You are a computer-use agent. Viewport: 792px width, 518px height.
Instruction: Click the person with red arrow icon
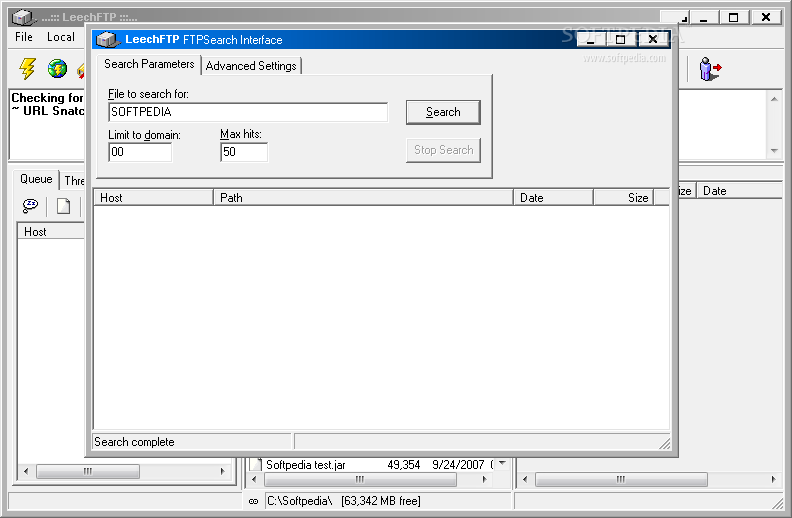[710, 69]
